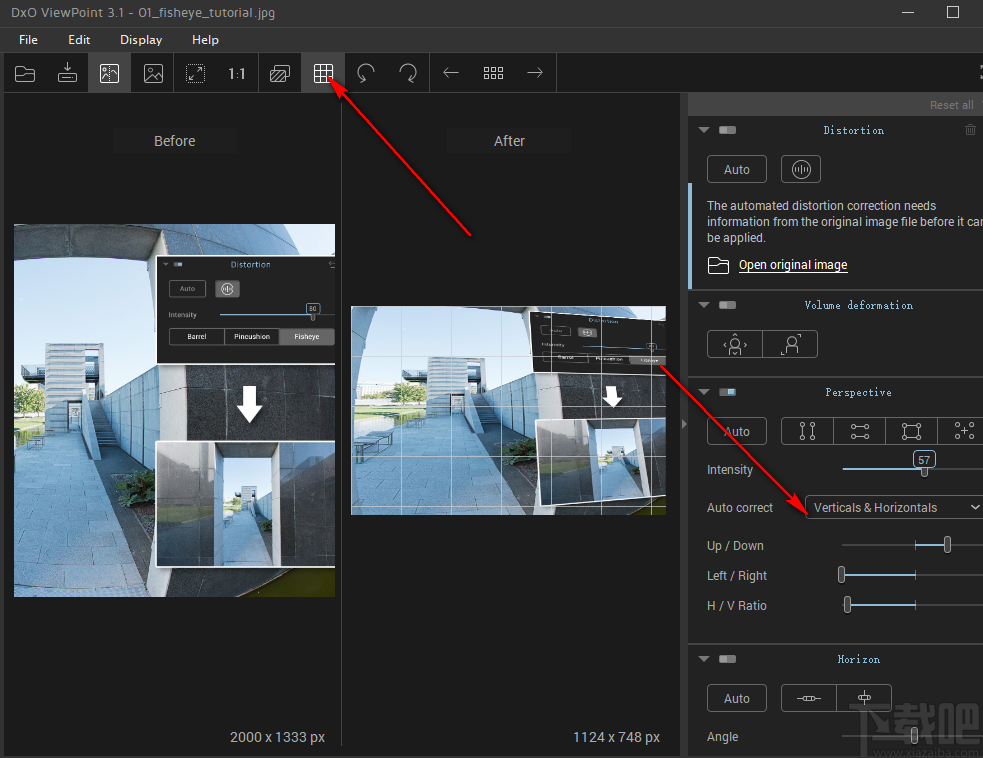Switch to single image view icon

point(153,73)
